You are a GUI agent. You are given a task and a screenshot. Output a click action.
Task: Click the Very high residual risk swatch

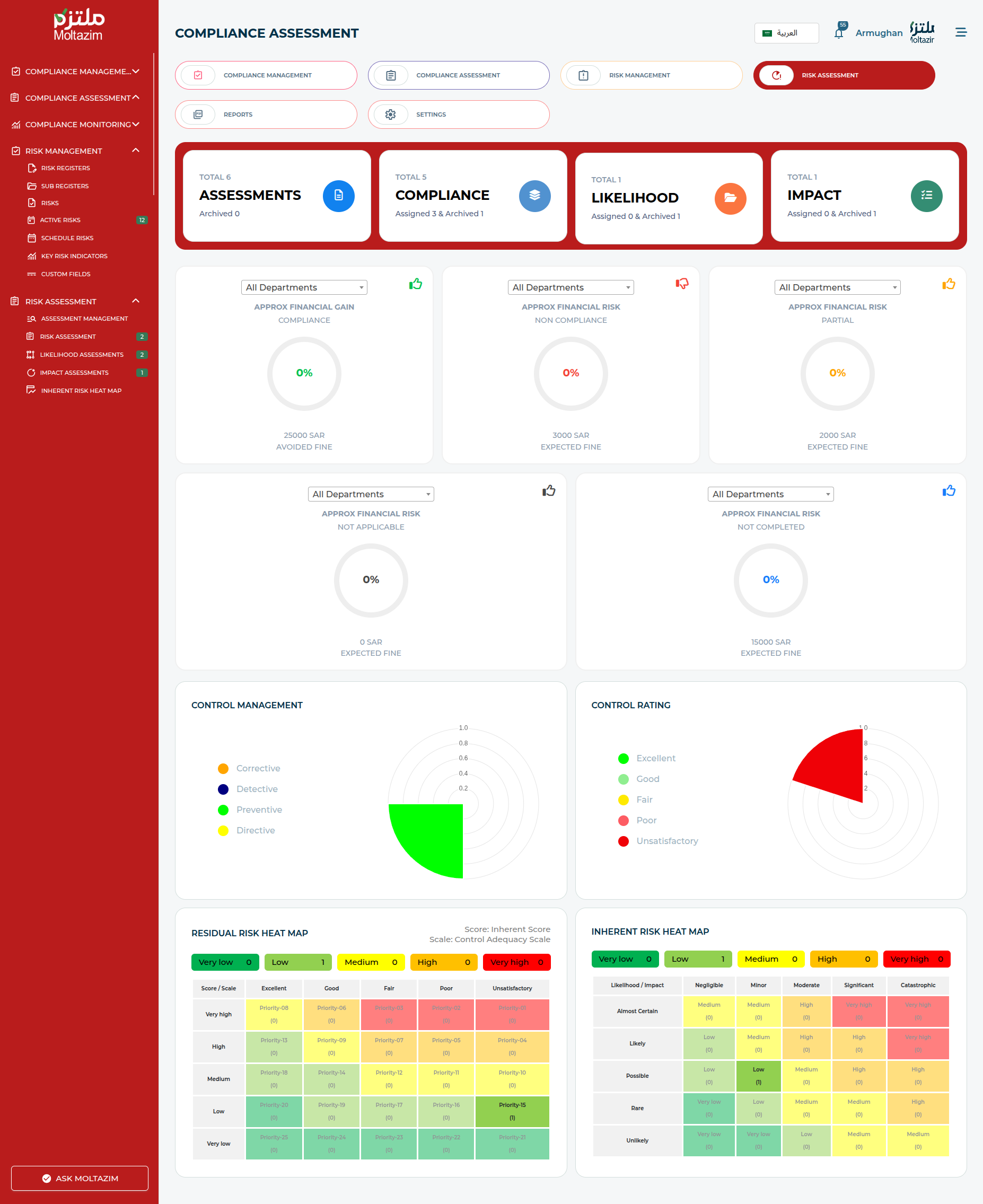click(516, 962)
